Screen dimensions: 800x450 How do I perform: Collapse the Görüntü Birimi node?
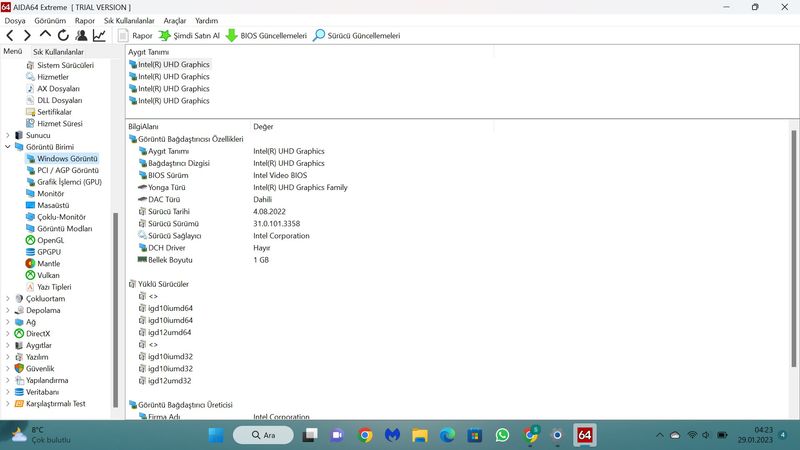click(8, 147)
